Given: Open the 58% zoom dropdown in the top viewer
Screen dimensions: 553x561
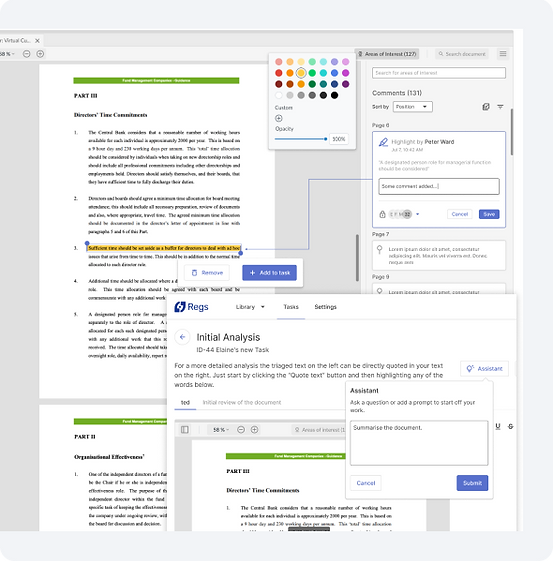Looking at the screenshot, I should 7,54.
